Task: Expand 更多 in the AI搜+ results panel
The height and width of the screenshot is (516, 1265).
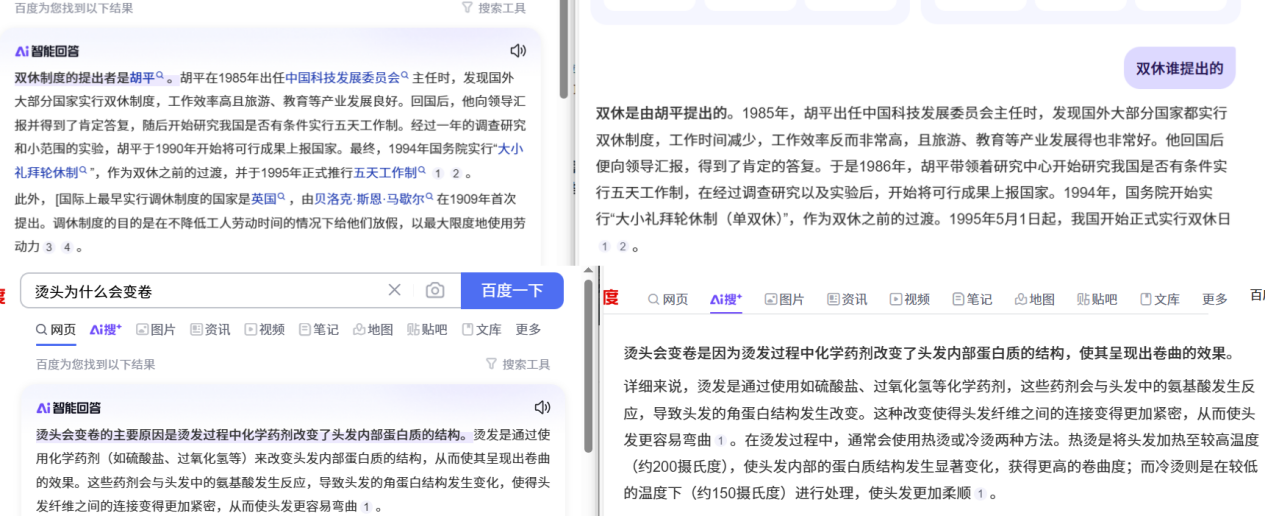Action: coord(1215,299)
